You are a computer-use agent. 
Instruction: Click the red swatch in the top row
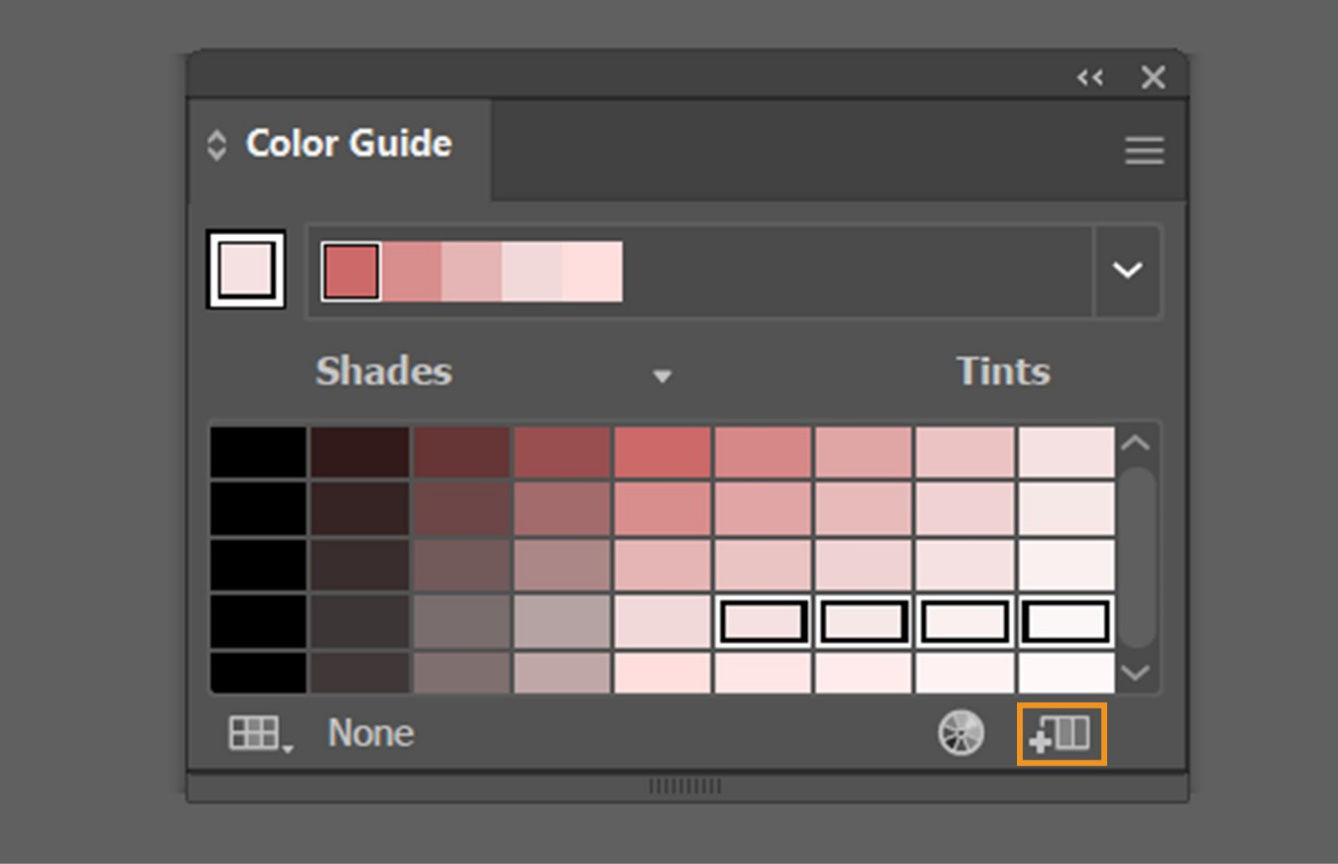[662, 450]
